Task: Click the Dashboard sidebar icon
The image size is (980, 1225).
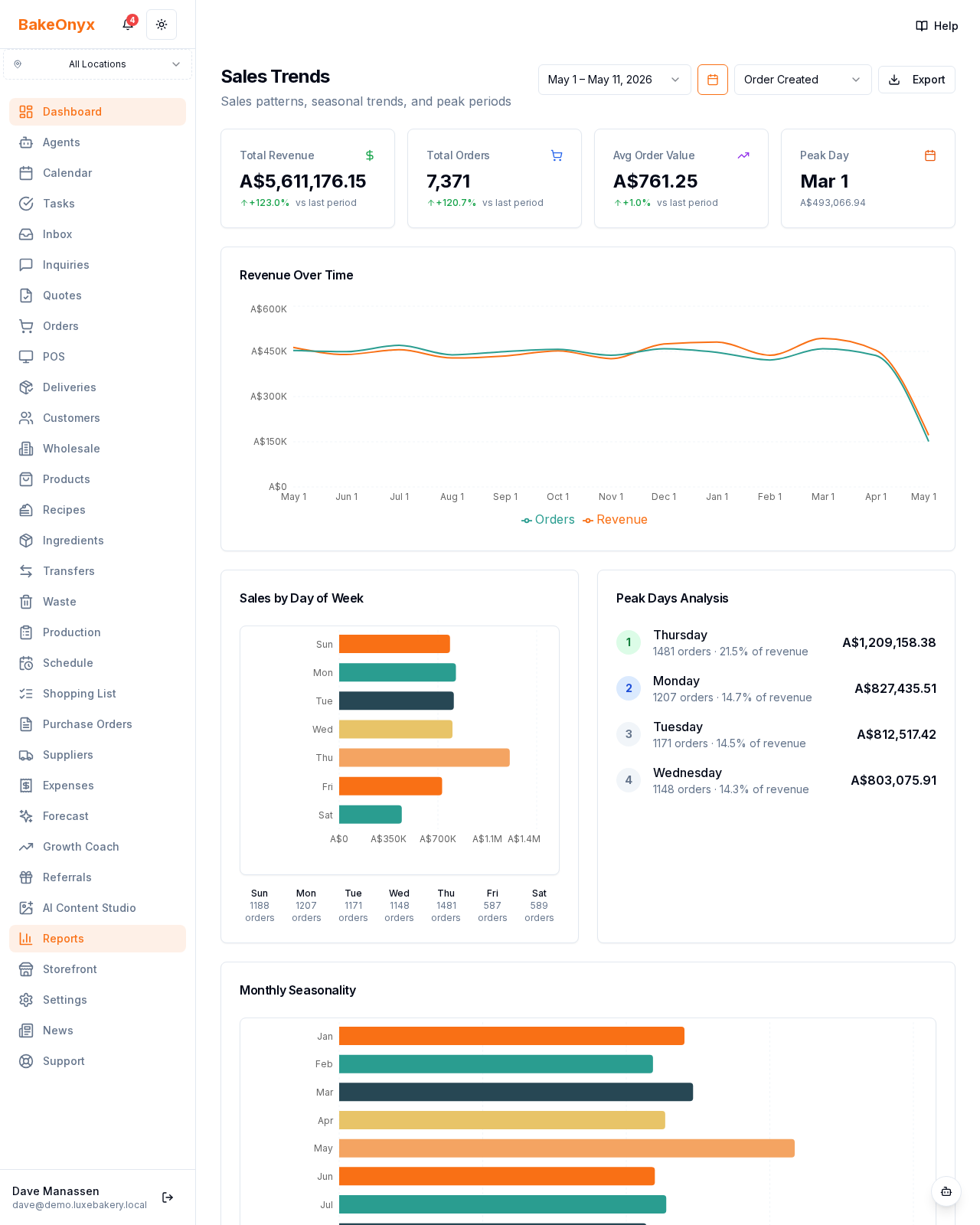Action: click(x=26, y=112)
